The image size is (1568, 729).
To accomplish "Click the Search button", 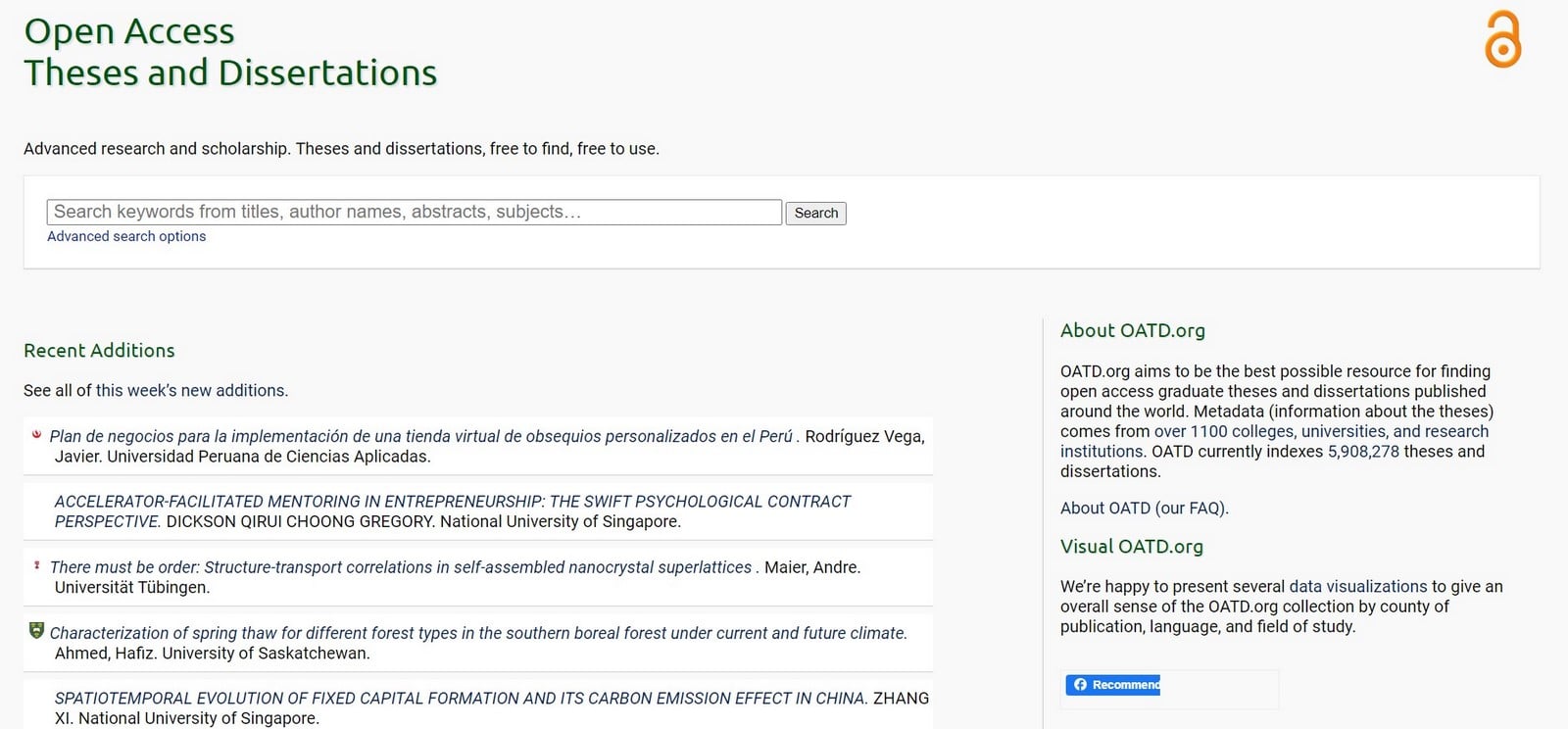I will (x=815, y=213).
